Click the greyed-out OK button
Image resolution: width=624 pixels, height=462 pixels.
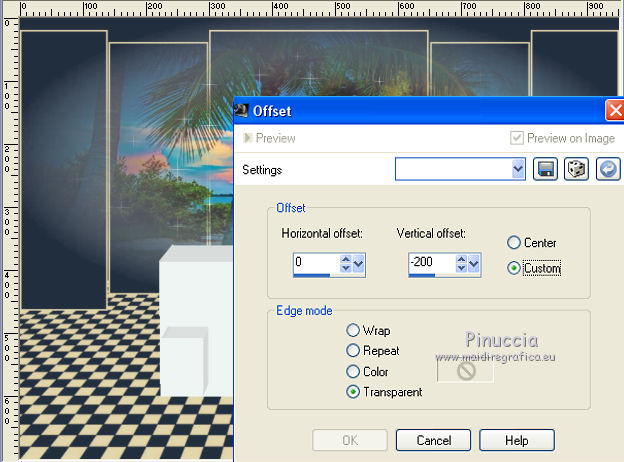click(x=350, y=440)
